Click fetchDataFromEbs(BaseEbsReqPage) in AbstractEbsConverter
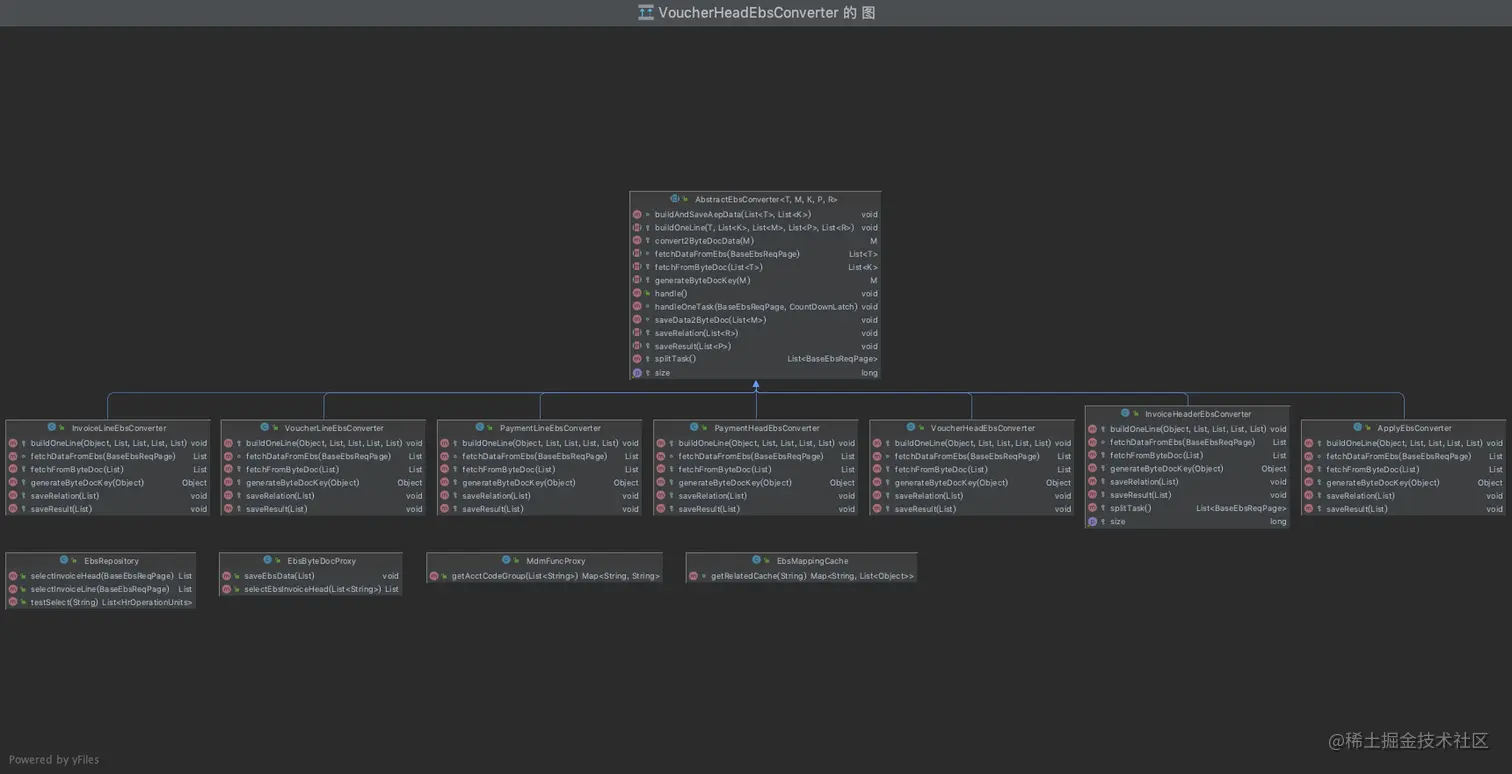The height and width of the screenshot is (774, 1512). pyautogui.click(x=727, y=254)
